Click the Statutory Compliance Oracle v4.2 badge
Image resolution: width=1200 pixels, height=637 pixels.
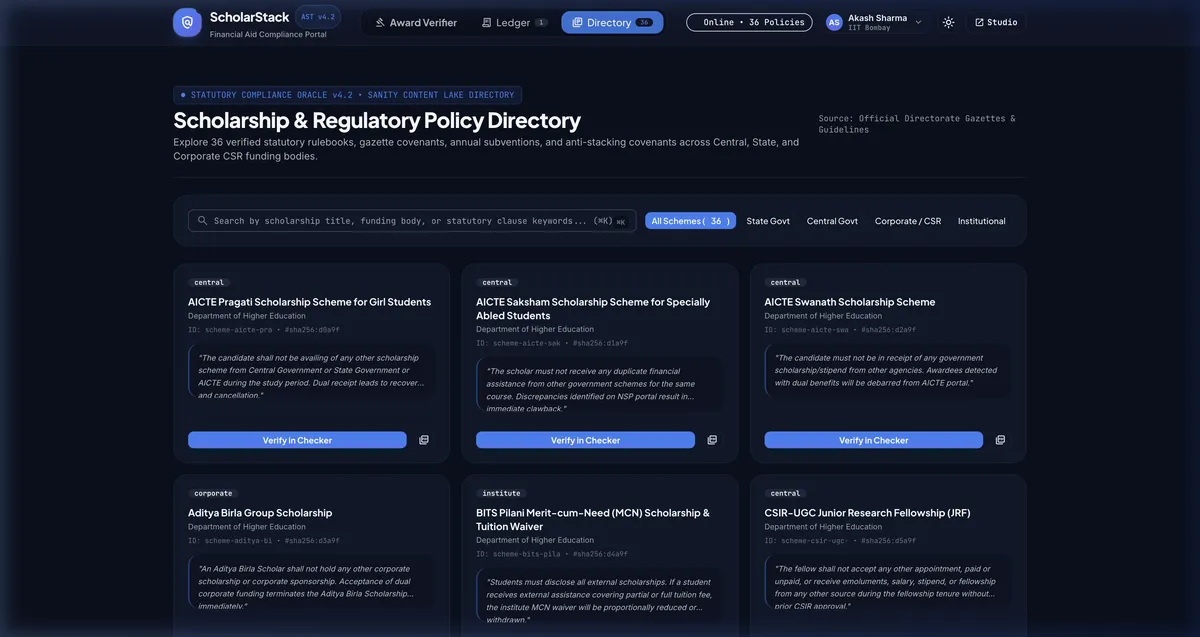[x=347, y=95]
